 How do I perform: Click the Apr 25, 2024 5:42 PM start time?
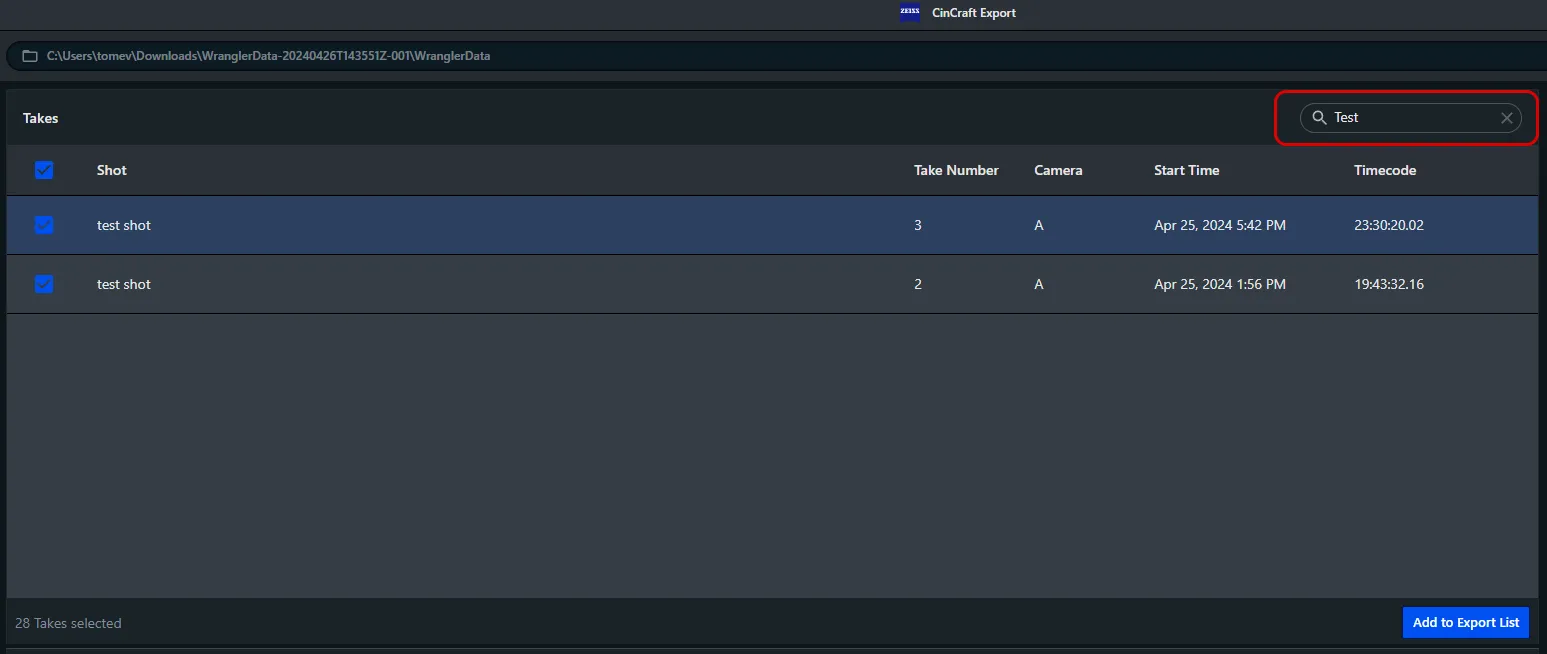1220,225
